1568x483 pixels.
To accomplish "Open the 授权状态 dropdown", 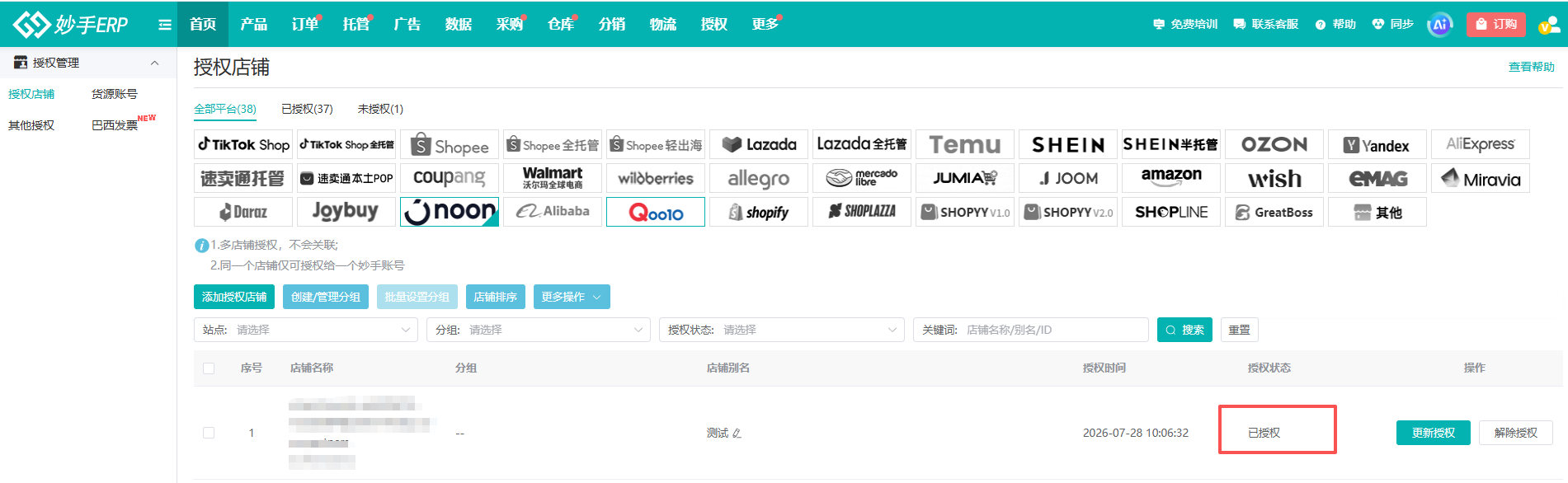I will coord(782,330).
